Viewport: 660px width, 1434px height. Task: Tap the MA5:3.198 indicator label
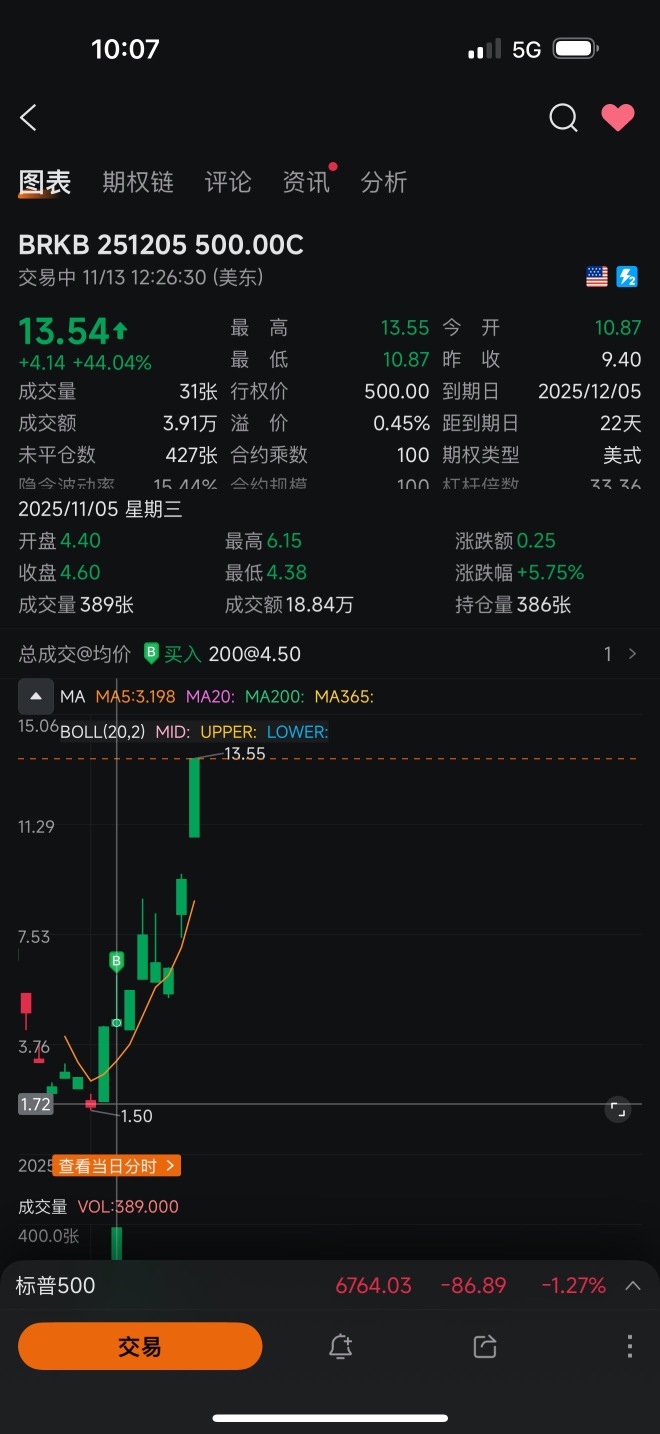pyautogui.click(x=135, y=696)
